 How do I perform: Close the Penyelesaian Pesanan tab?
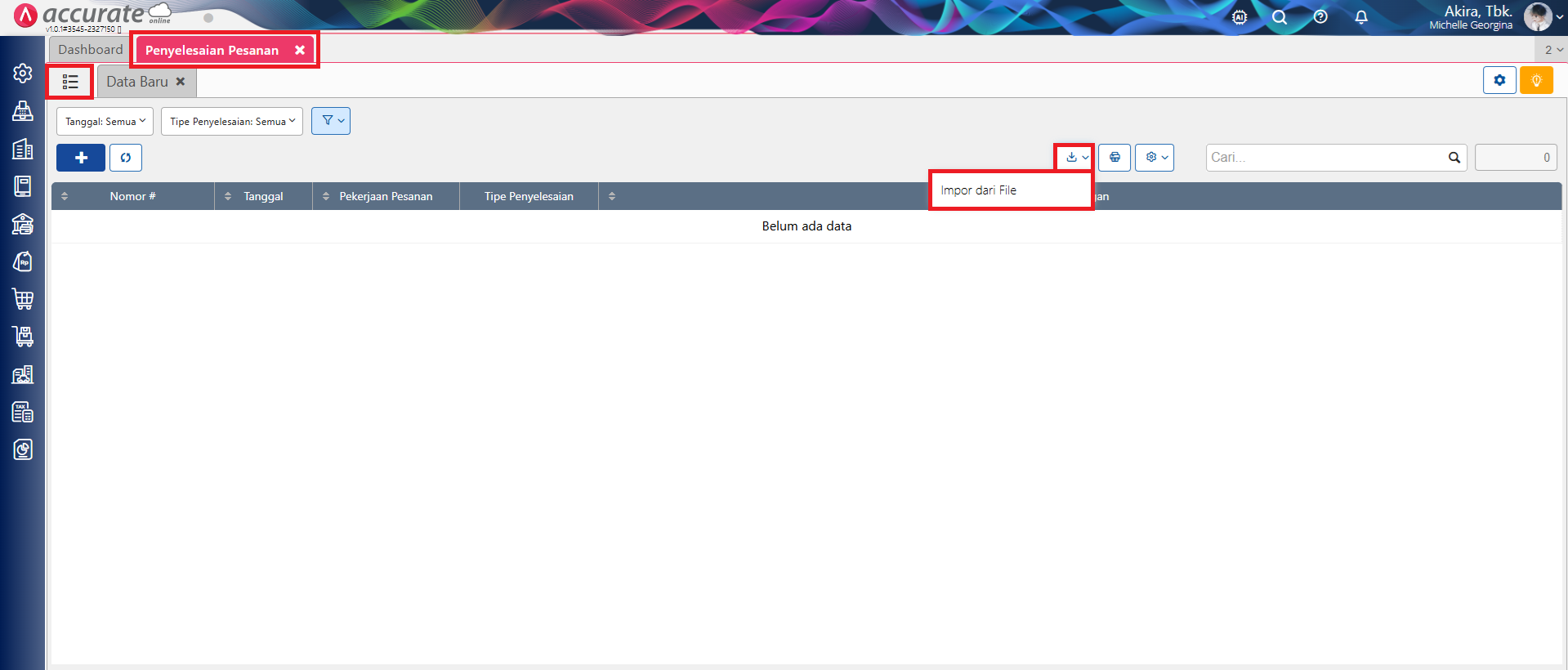(x=300, y=50)
